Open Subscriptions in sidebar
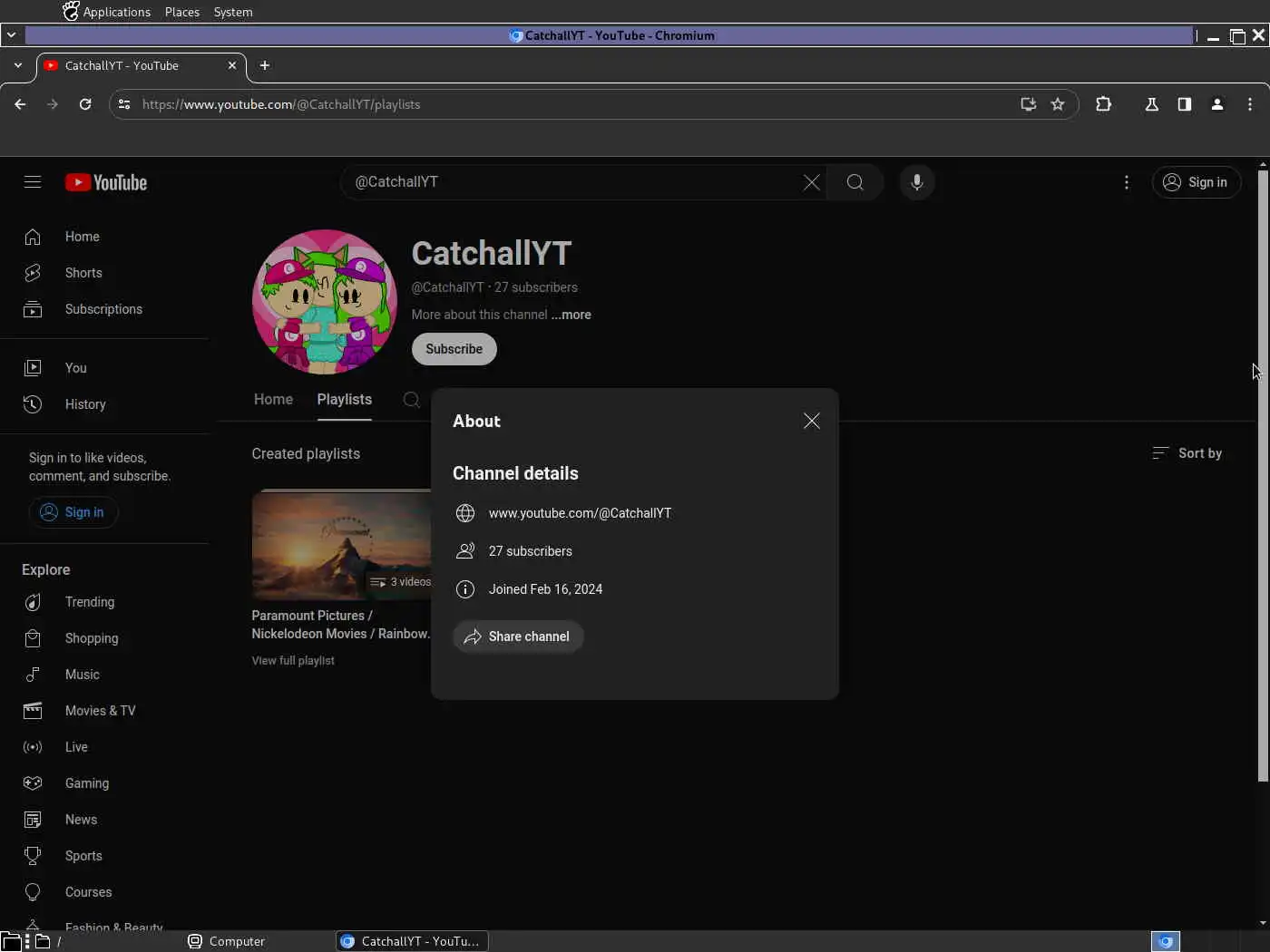 click(104, 309)
